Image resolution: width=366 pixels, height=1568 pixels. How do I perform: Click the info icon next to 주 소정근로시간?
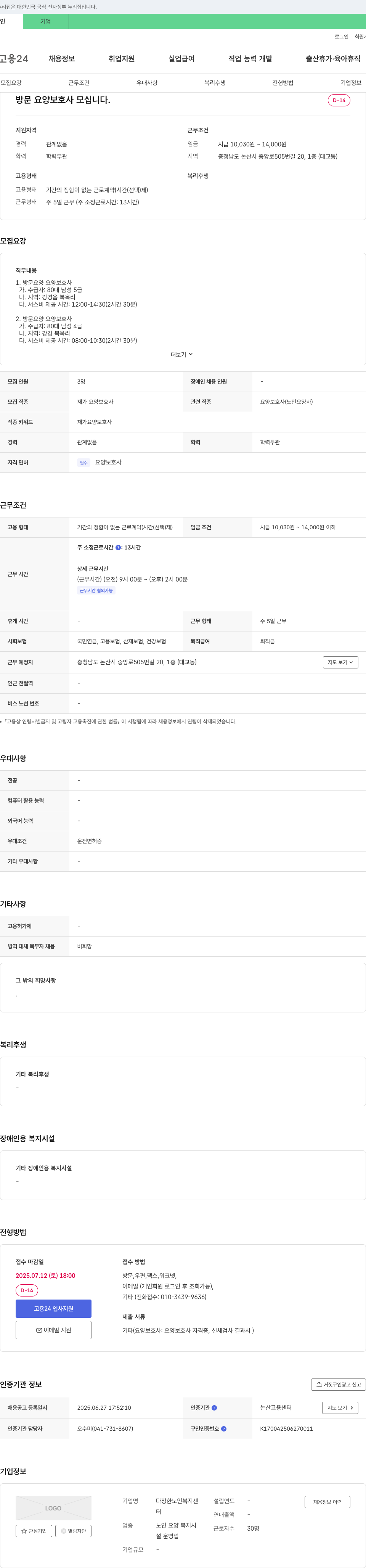point(118,548)
